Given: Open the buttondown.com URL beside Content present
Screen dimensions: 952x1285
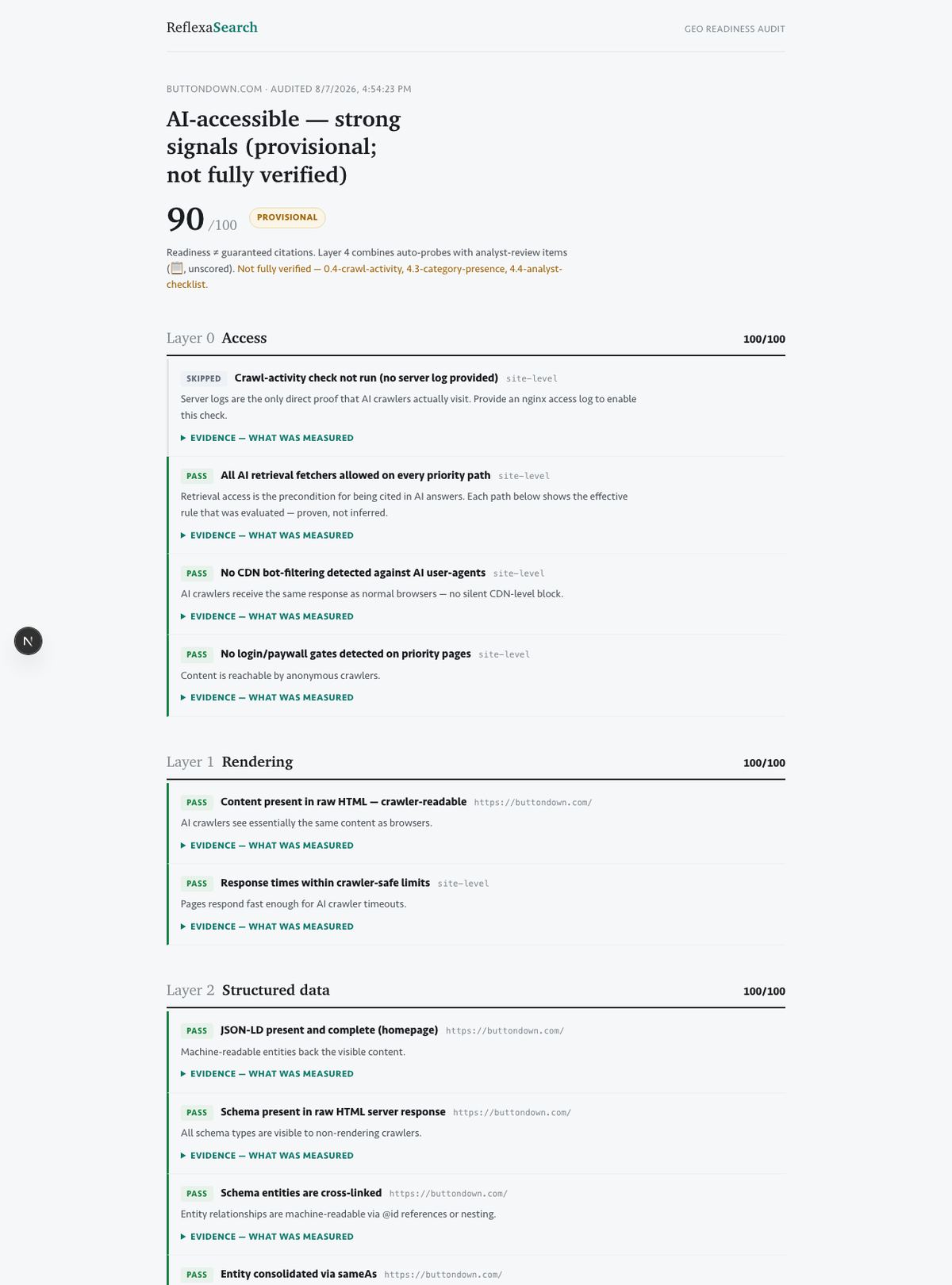Looking at the screenshot, I should (x=533, y=803).
